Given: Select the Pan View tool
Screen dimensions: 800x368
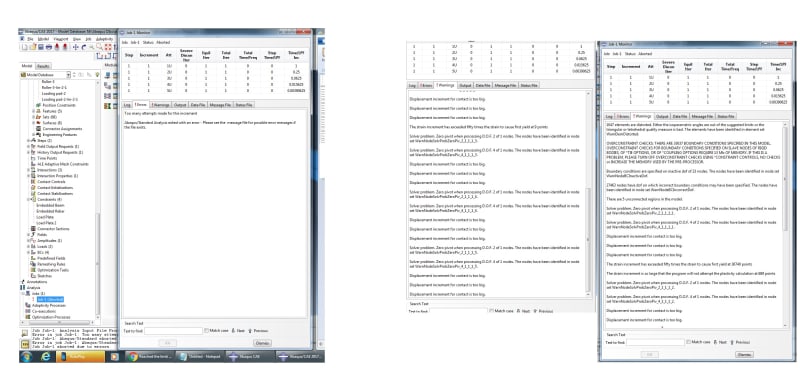Looking at the screenshot, I should pos(76,47).
